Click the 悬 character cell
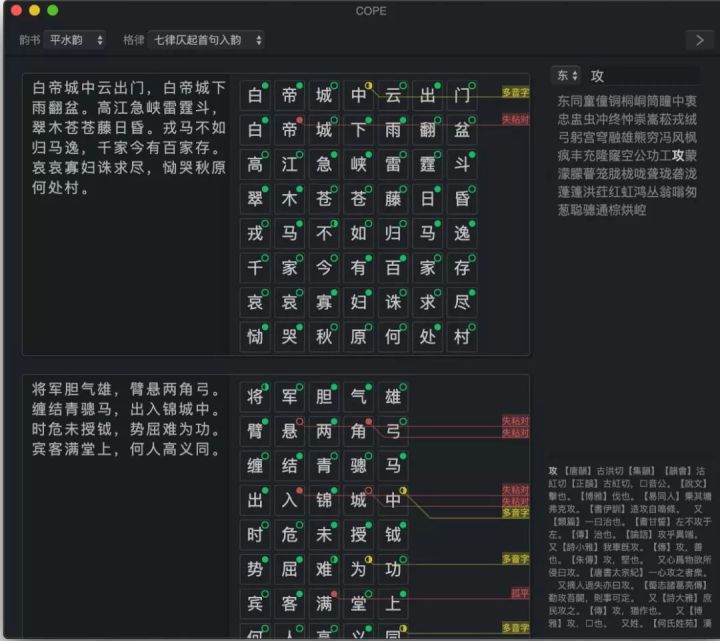Screen dimensions: 720x641 point(290,431)
